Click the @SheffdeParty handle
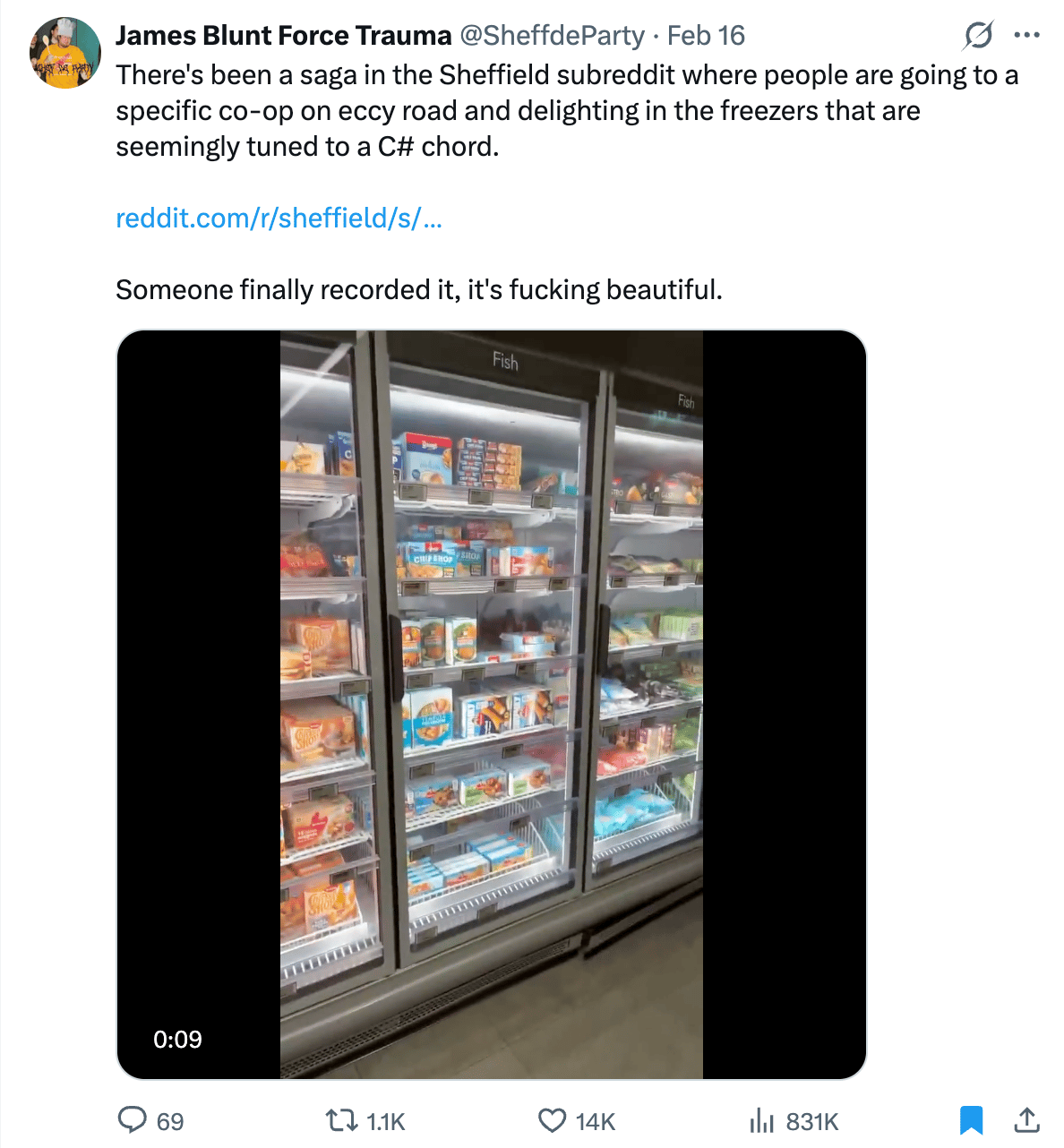The height and width of the screenshot is (1148, 1064). (552, 36)
